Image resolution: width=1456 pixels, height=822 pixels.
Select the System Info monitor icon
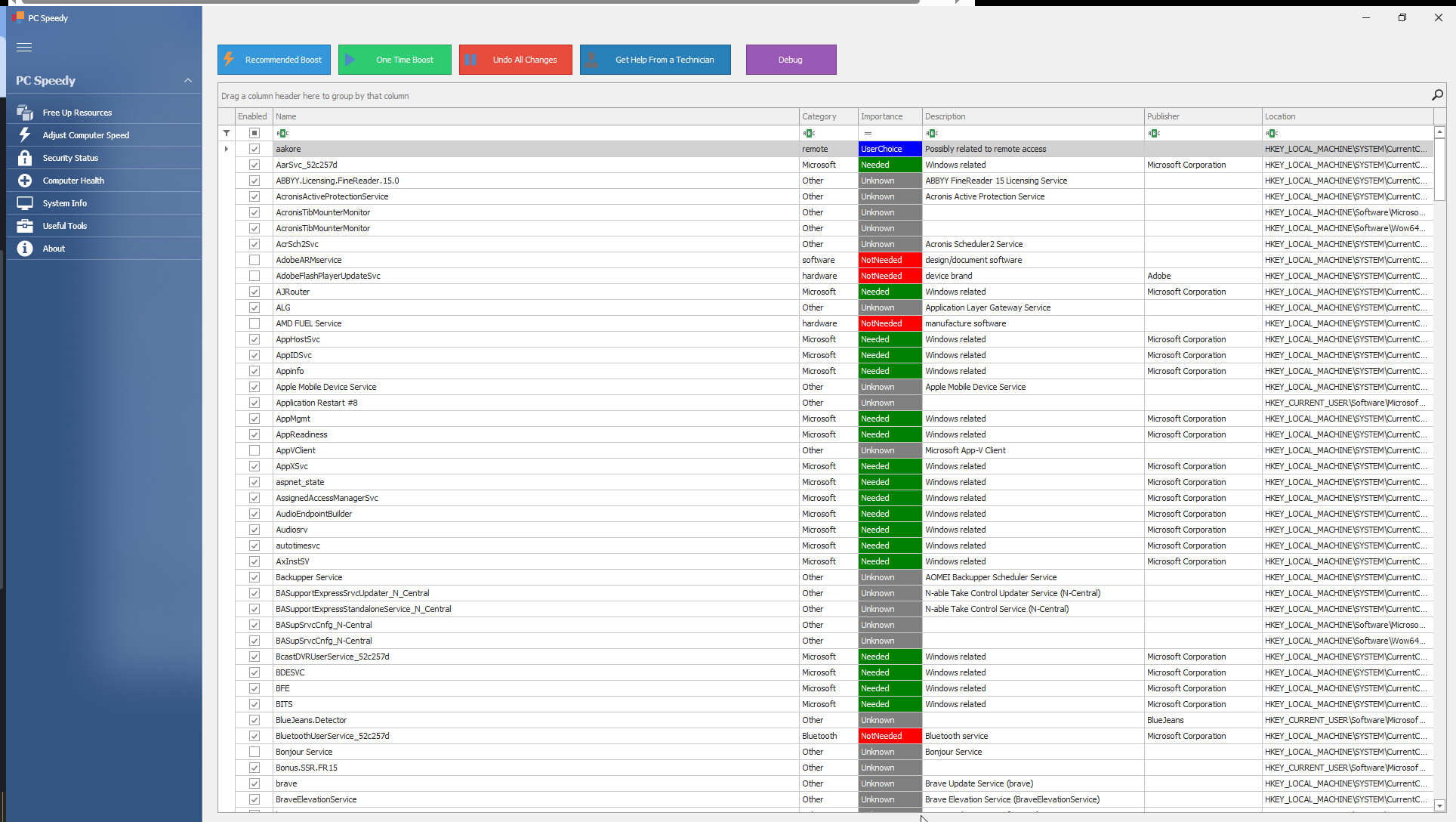pyautogui.click(x=25, y=202)
